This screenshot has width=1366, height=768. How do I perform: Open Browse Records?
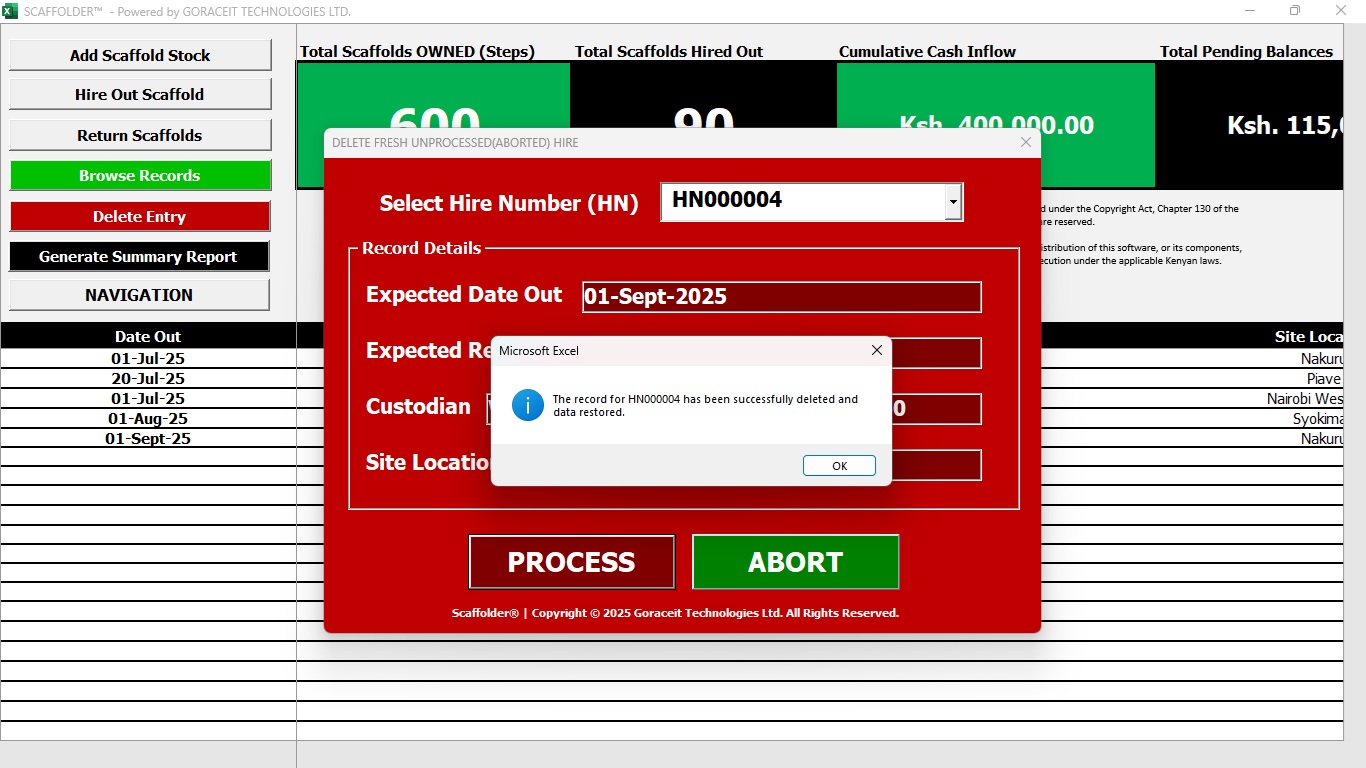(140, 176)
